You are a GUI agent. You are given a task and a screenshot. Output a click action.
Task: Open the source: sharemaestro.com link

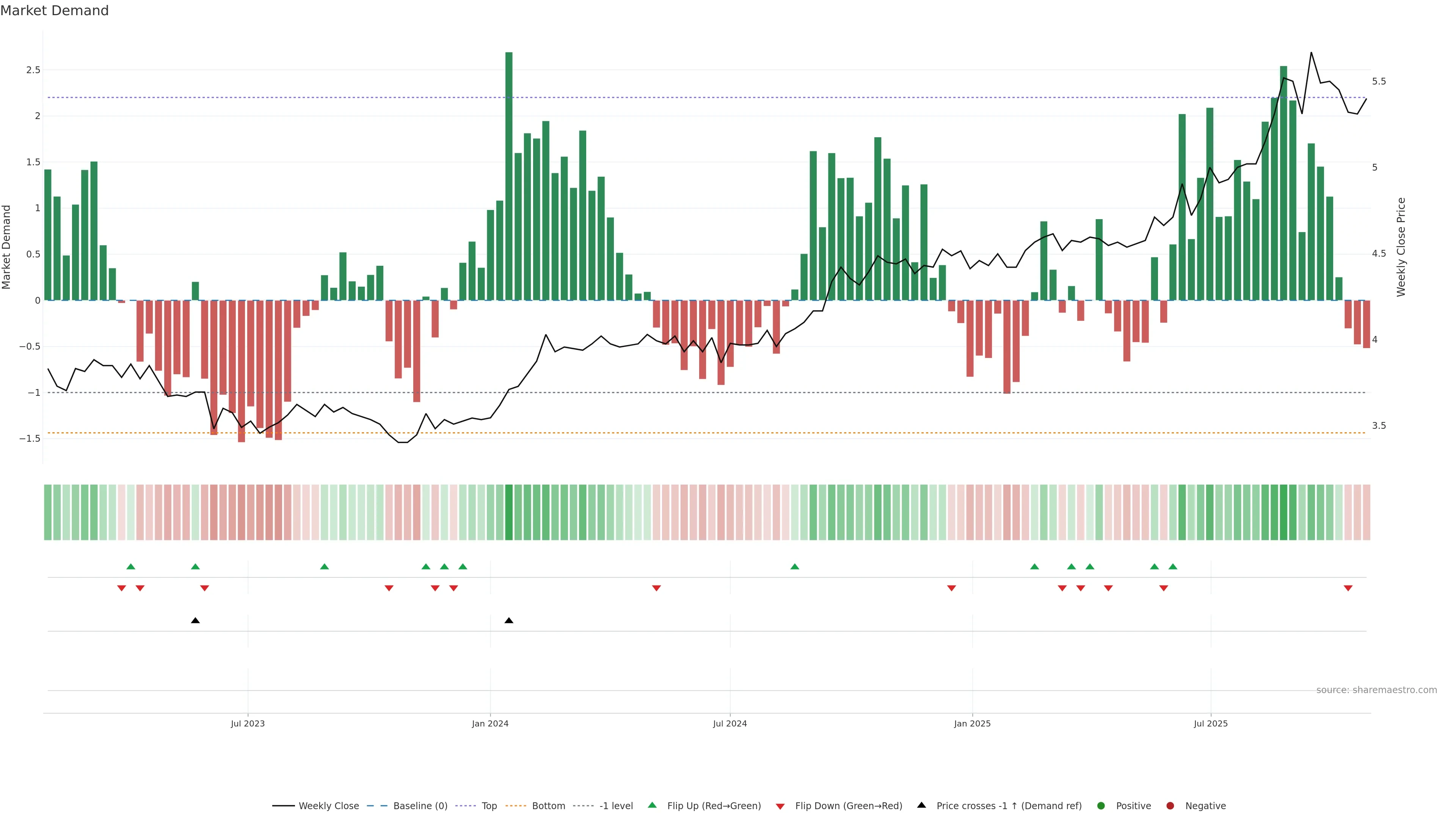coord(1376,690)
